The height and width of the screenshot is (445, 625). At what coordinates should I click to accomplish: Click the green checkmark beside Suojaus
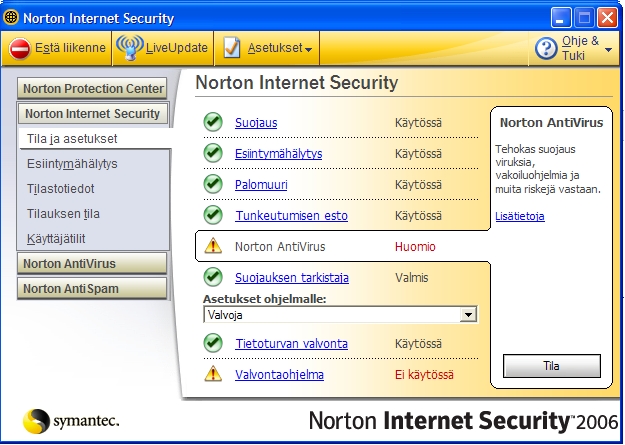point(213,122)
